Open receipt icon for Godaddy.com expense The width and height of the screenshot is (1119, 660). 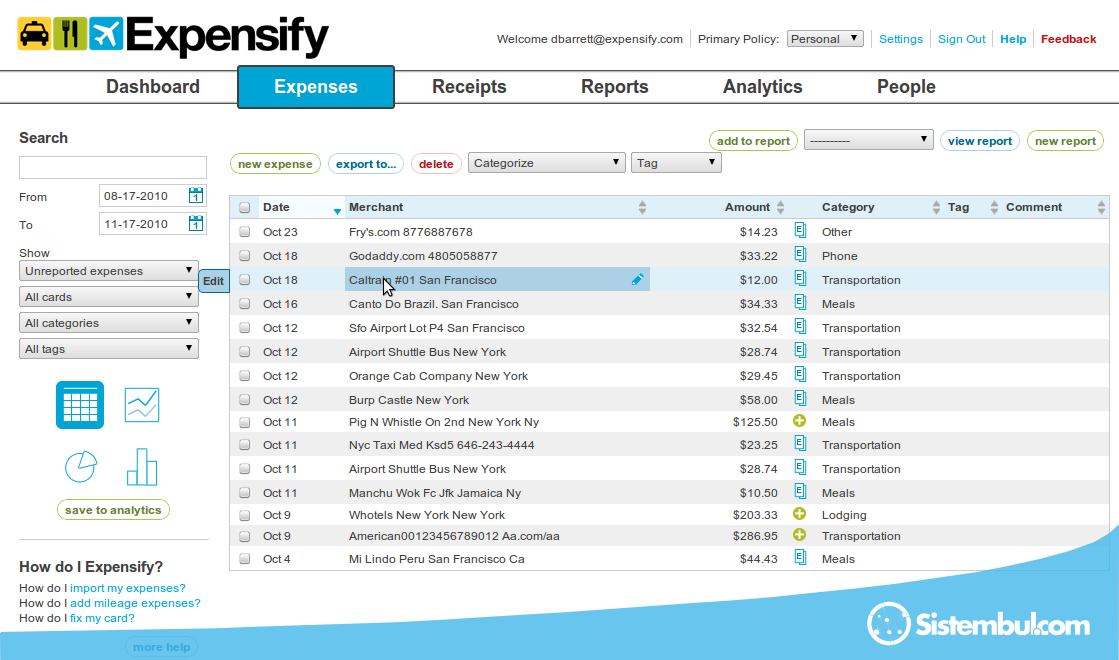(800, 254)
